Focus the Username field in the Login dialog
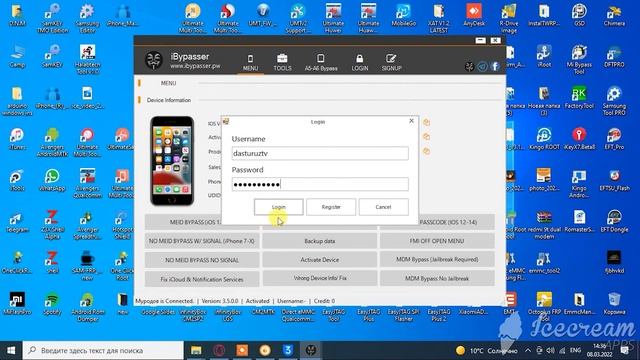The width and height of the screenshot is (640, 360). click(320, 153)
